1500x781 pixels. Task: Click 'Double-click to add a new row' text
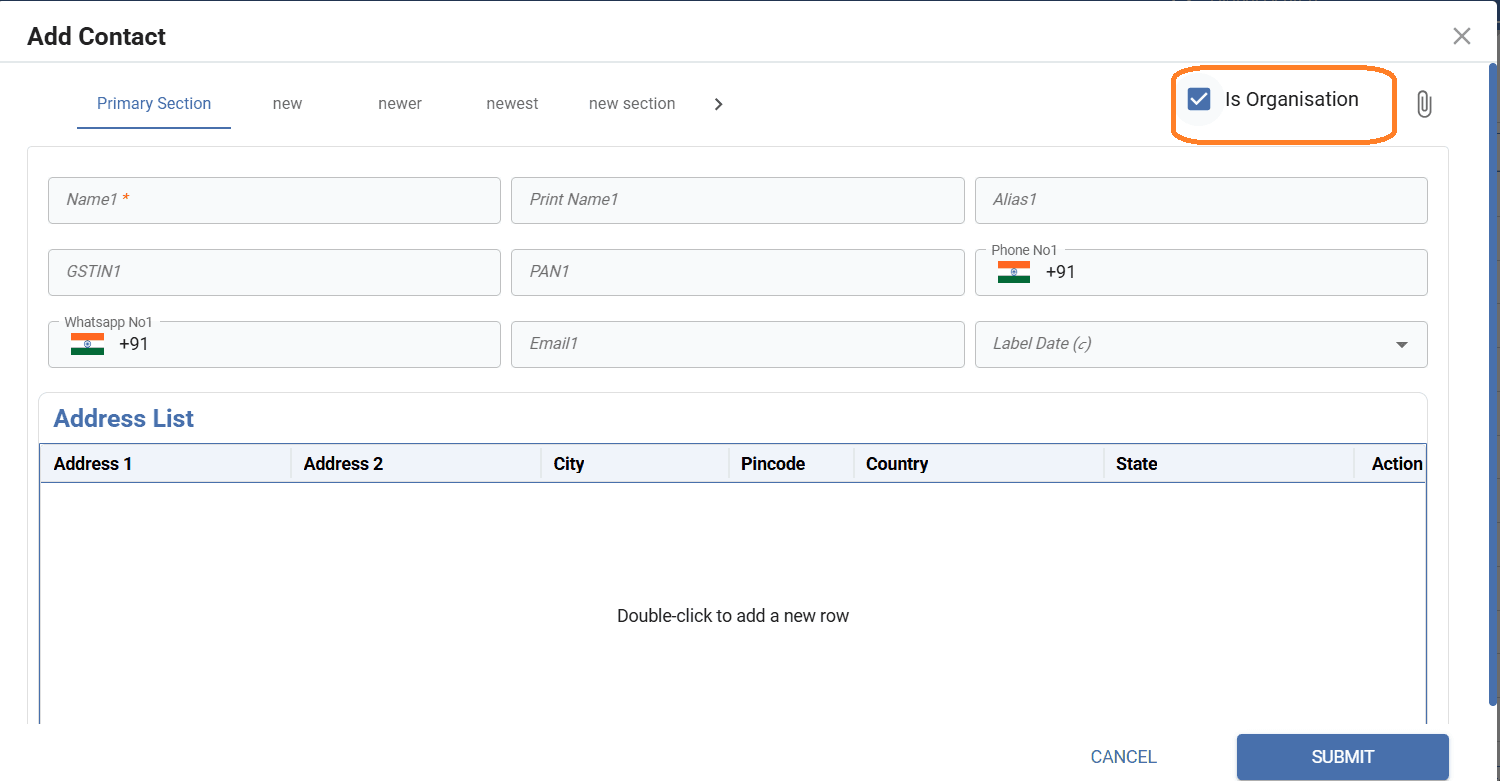click(x=733, y=616)
